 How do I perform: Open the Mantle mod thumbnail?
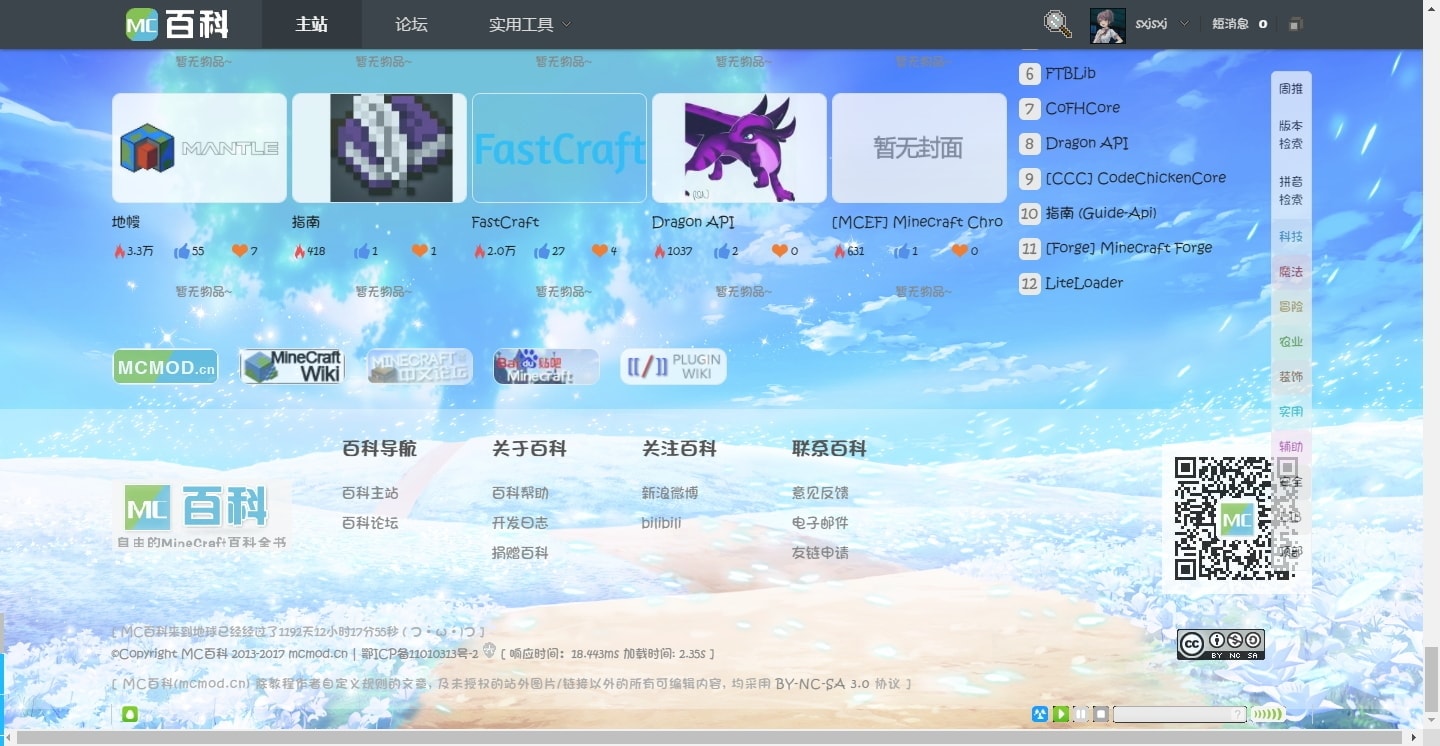pyautogui.click(x=199, y=148)
